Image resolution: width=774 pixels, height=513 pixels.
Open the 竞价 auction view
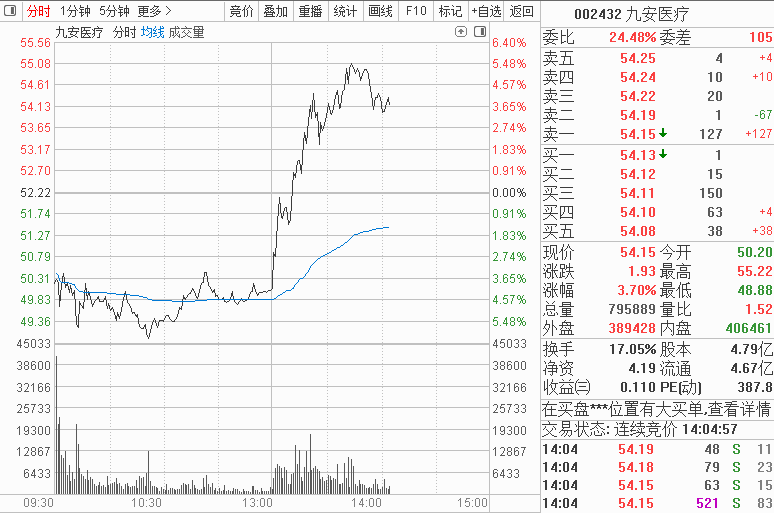click(241, 11)
